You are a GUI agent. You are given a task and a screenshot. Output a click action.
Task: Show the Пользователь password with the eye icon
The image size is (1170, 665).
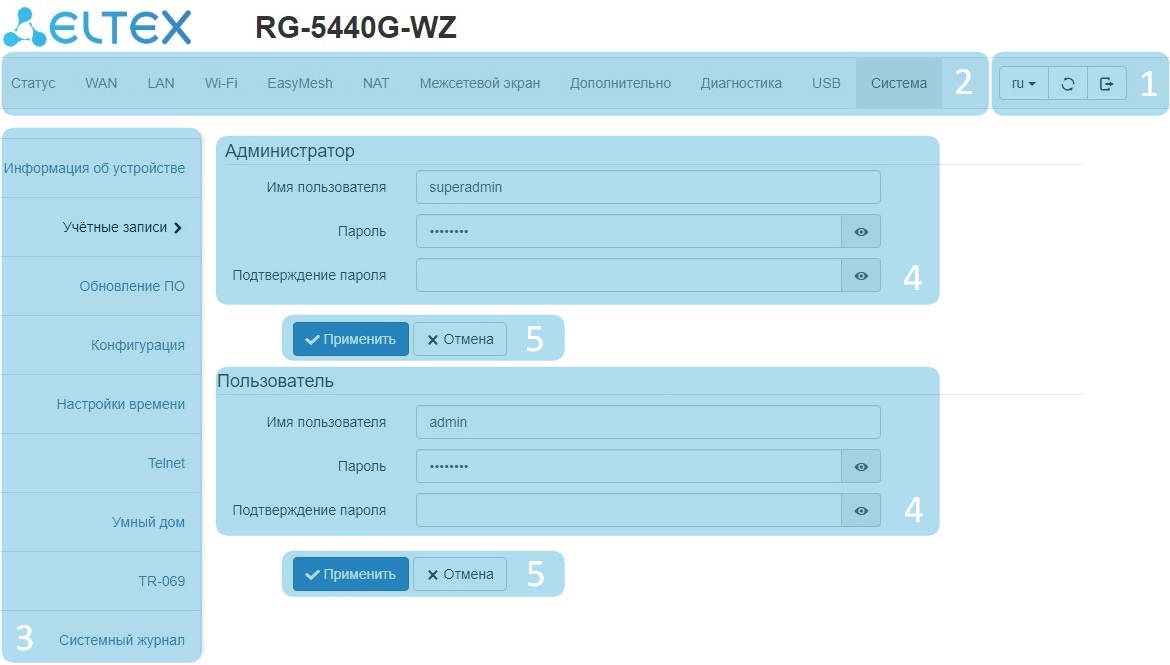[x=861, y=466]
